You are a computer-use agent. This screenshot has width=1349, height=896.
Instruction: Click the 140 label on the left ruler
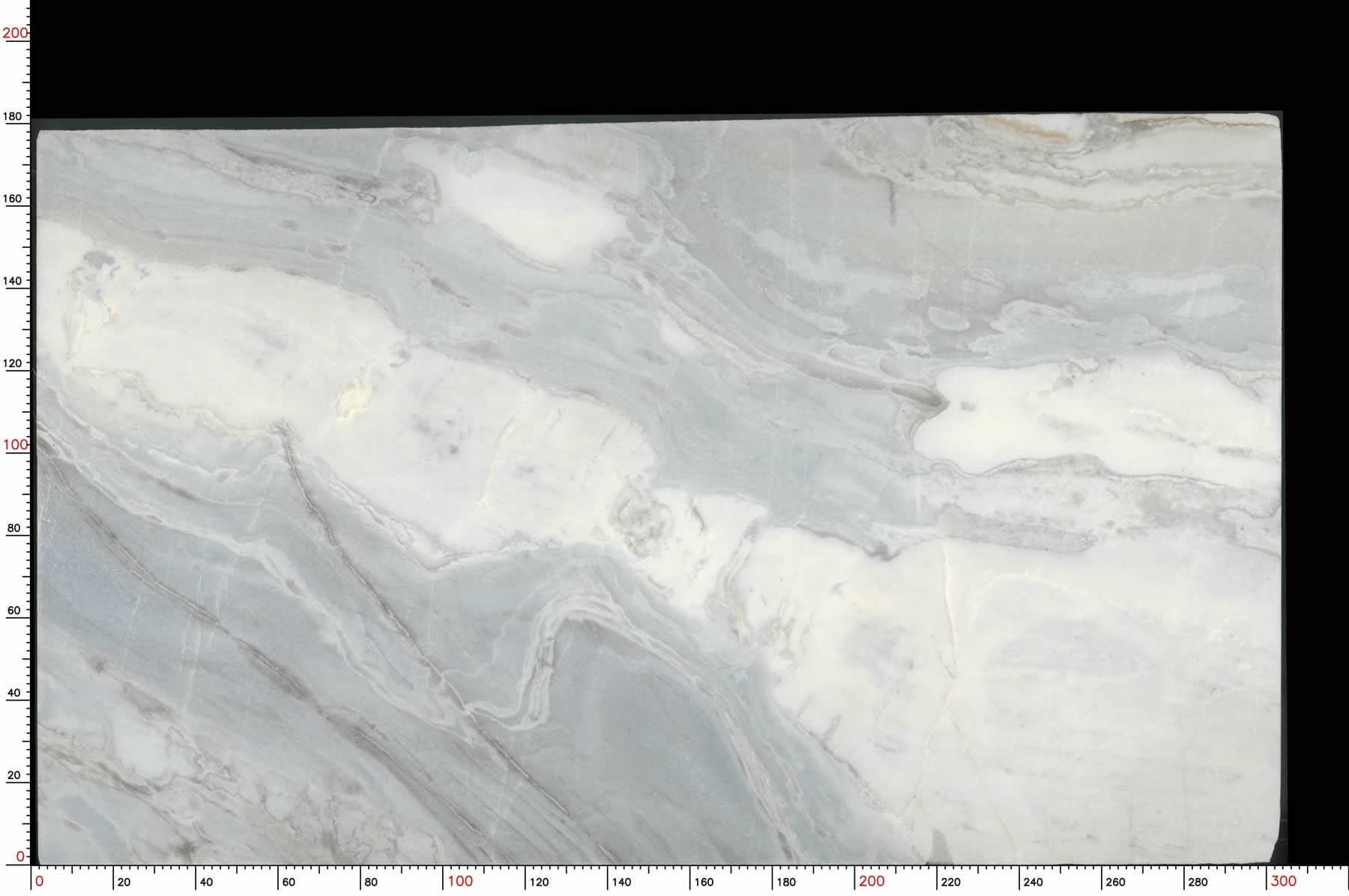[13, 281]
